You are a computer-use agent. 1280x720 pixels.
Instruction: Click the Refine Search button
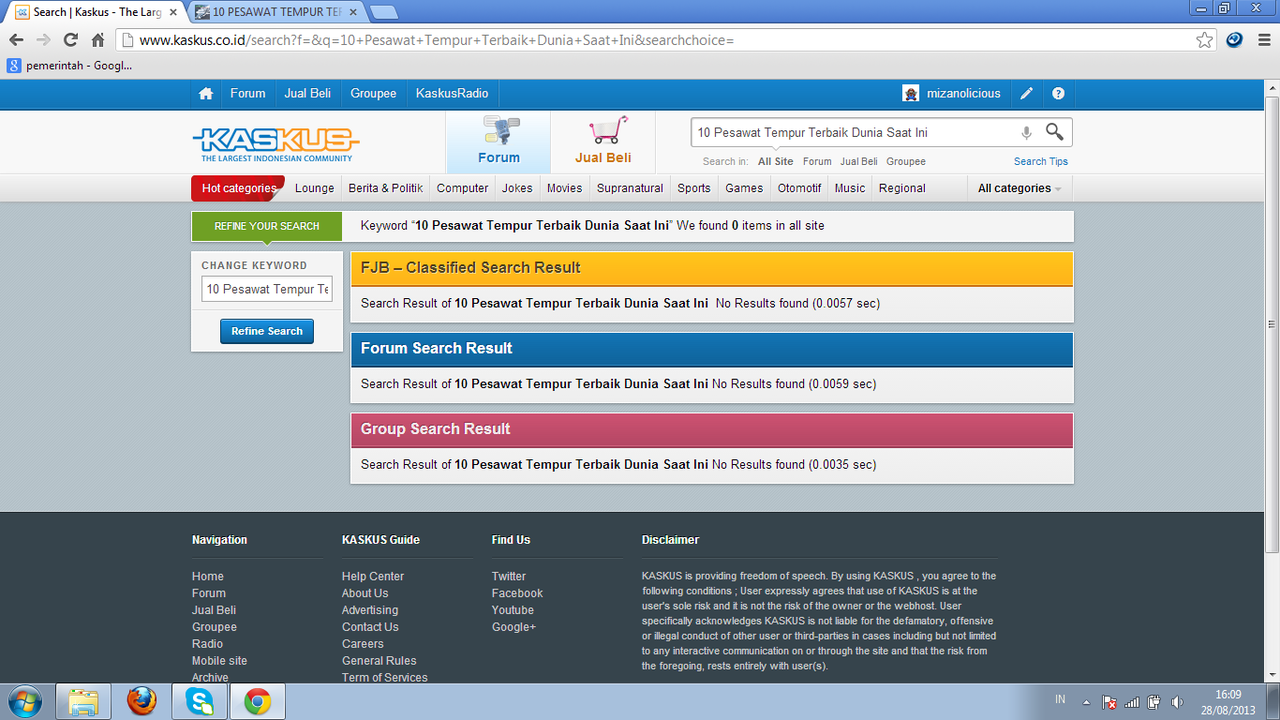tap(267, 331)
